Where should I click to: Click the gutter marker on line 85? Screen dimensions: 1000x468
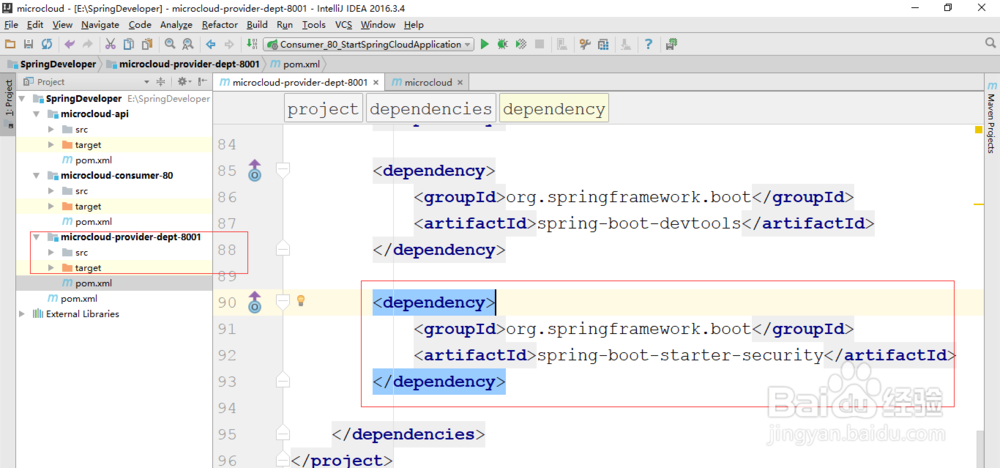click(x=254, y=170)
